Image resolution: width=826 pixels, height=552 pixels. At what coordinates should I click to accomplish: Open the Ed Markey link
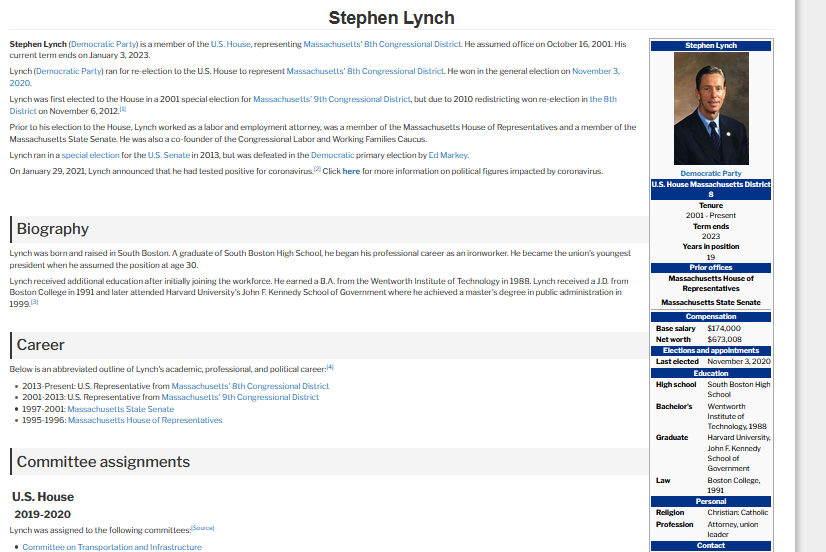point(448,155)
